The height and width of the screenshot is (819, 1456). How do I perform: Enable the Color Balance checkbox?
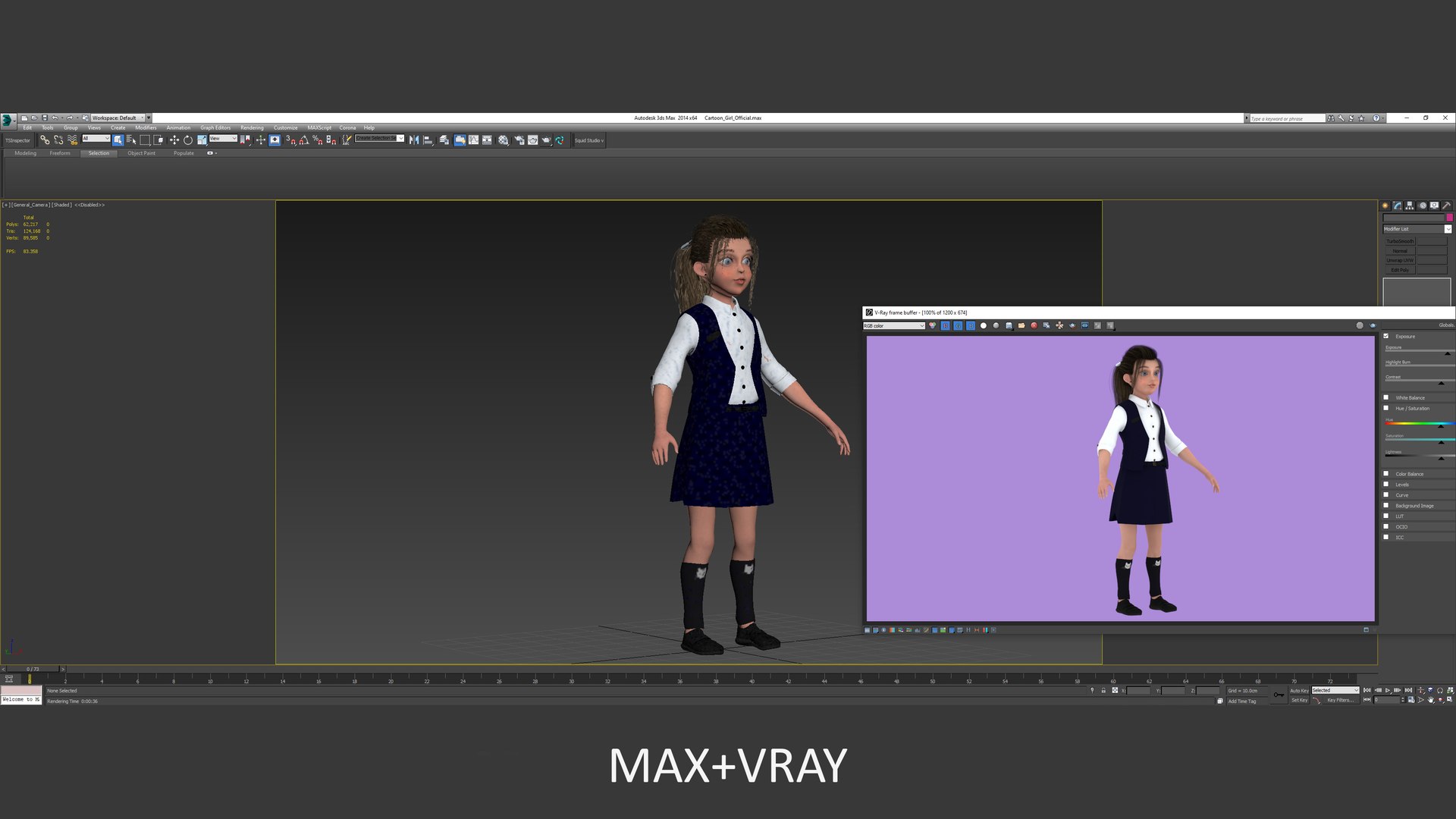coord(1386,473)
